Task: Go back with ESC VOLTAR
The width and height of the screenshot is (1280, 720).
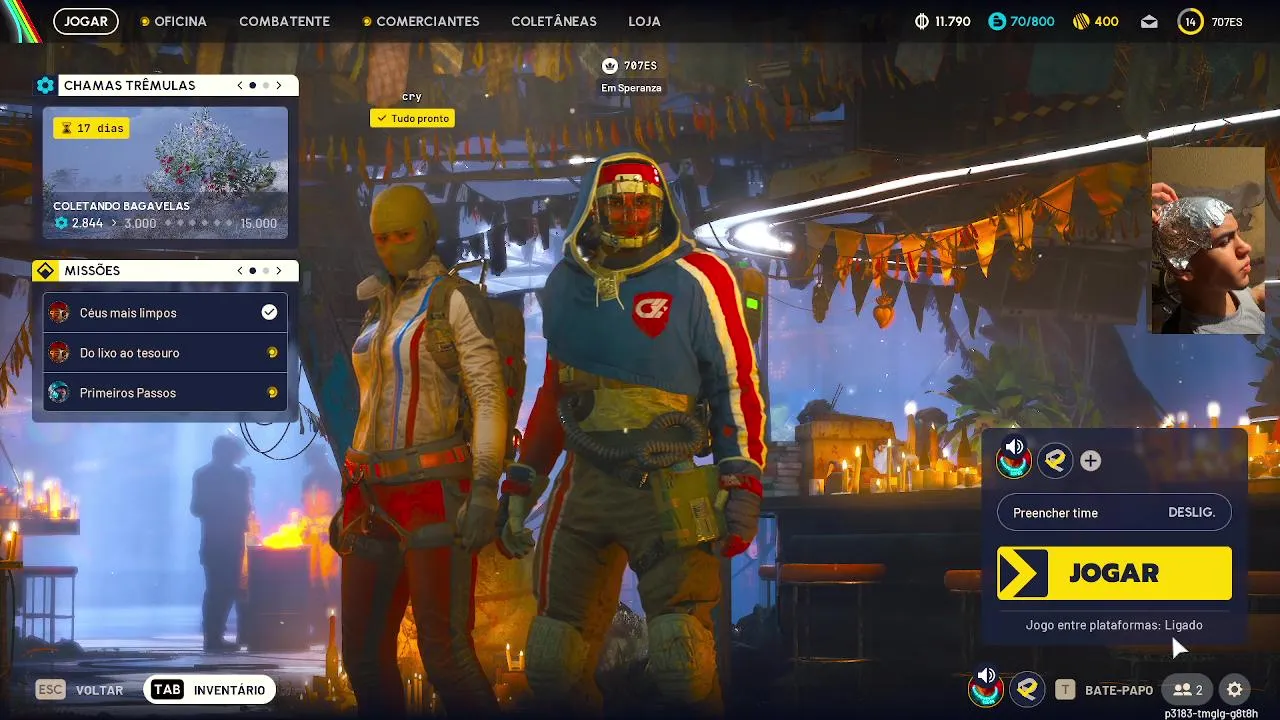Action: pos(79,690)
